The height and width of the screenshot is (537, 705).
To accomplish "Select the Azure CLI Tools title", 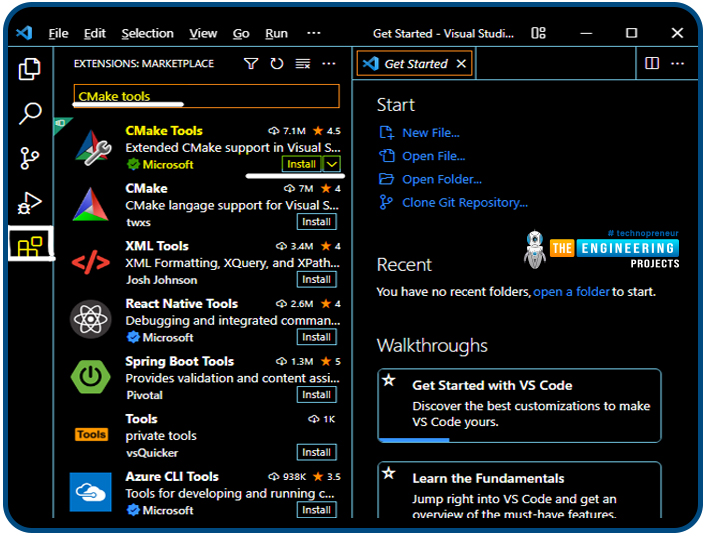I will click(x=172, y=476).
